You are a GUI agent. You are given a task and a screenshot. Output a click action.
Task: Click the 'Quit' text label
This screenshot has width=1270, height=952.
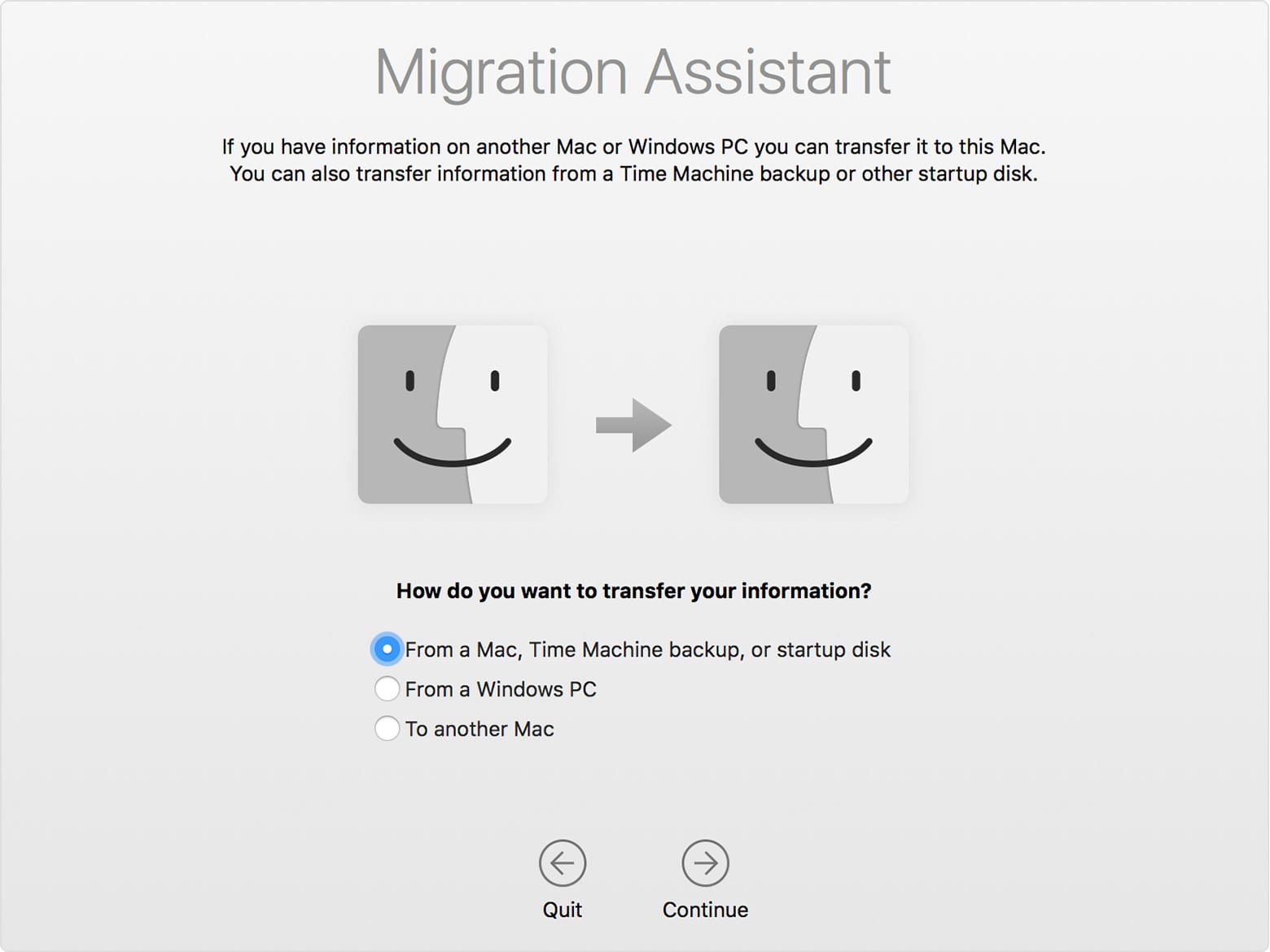point(563,910)
